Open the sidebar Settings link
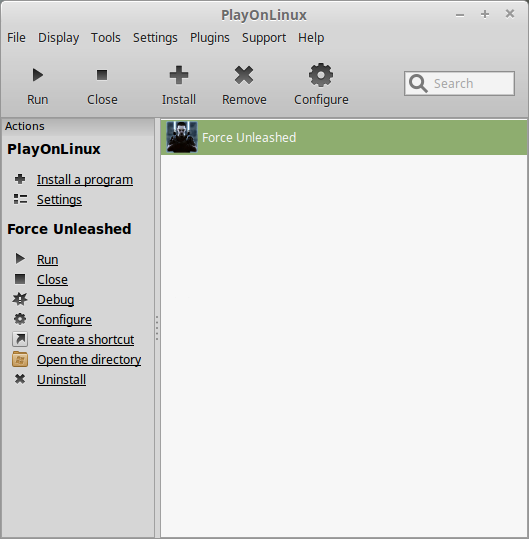 coord(59,200)
